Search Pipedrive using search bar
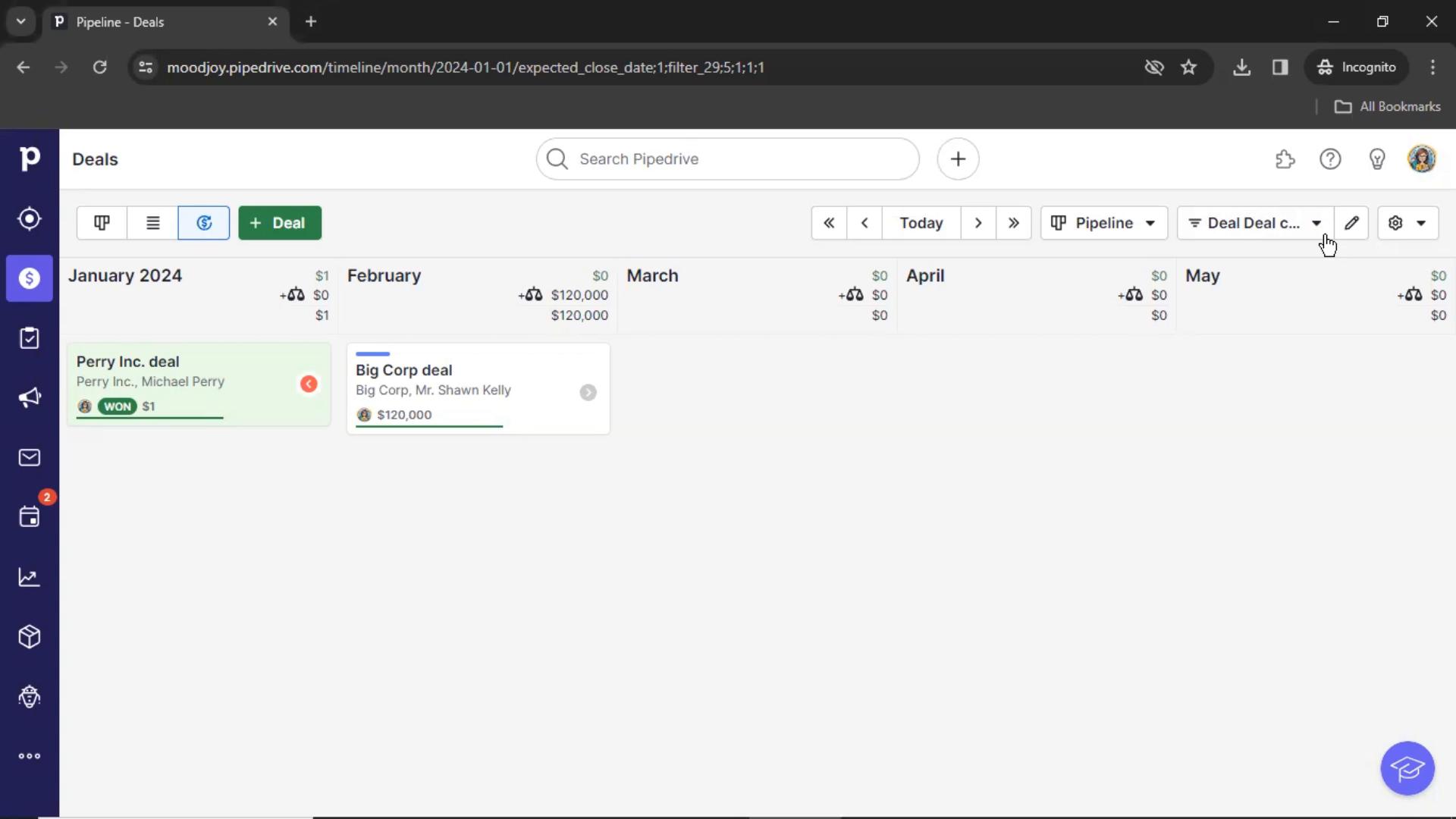Image resolution: width=1456 pixels, height=819 pixels. pyautogui.click(x=728, y=159)
